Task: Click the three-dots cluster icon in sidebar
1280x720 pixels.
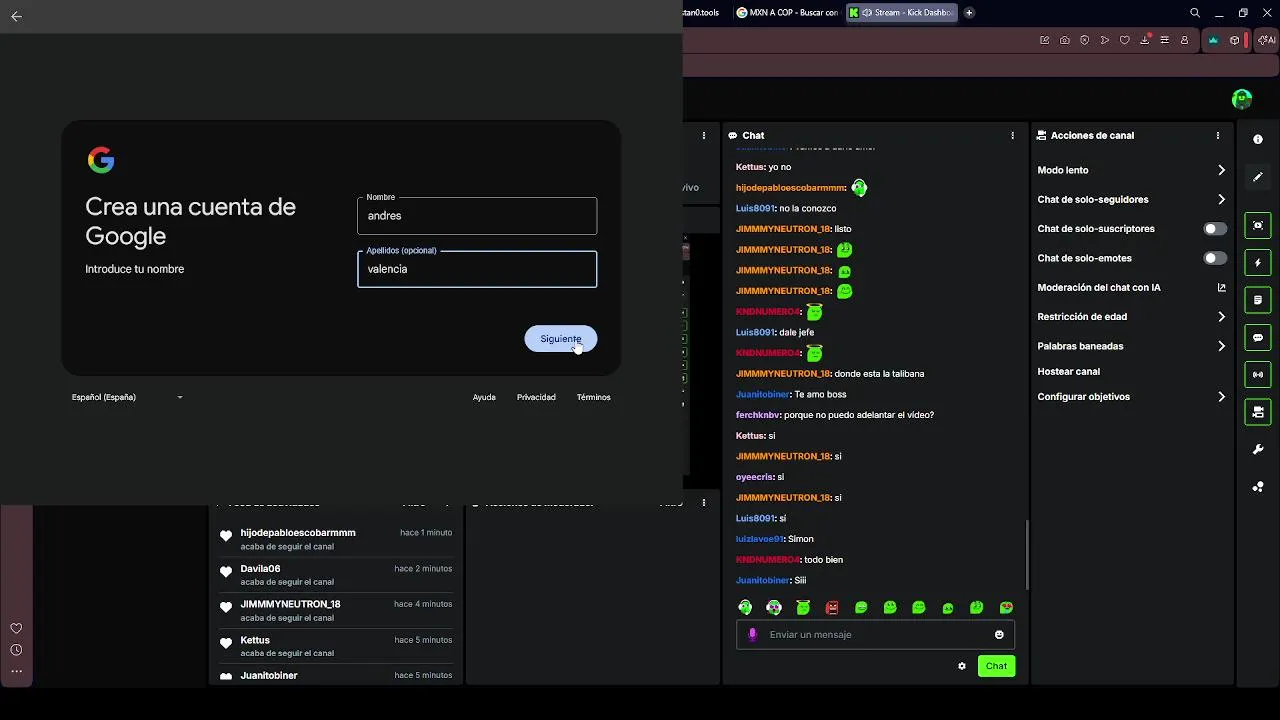Action: tap(1258, 487)
